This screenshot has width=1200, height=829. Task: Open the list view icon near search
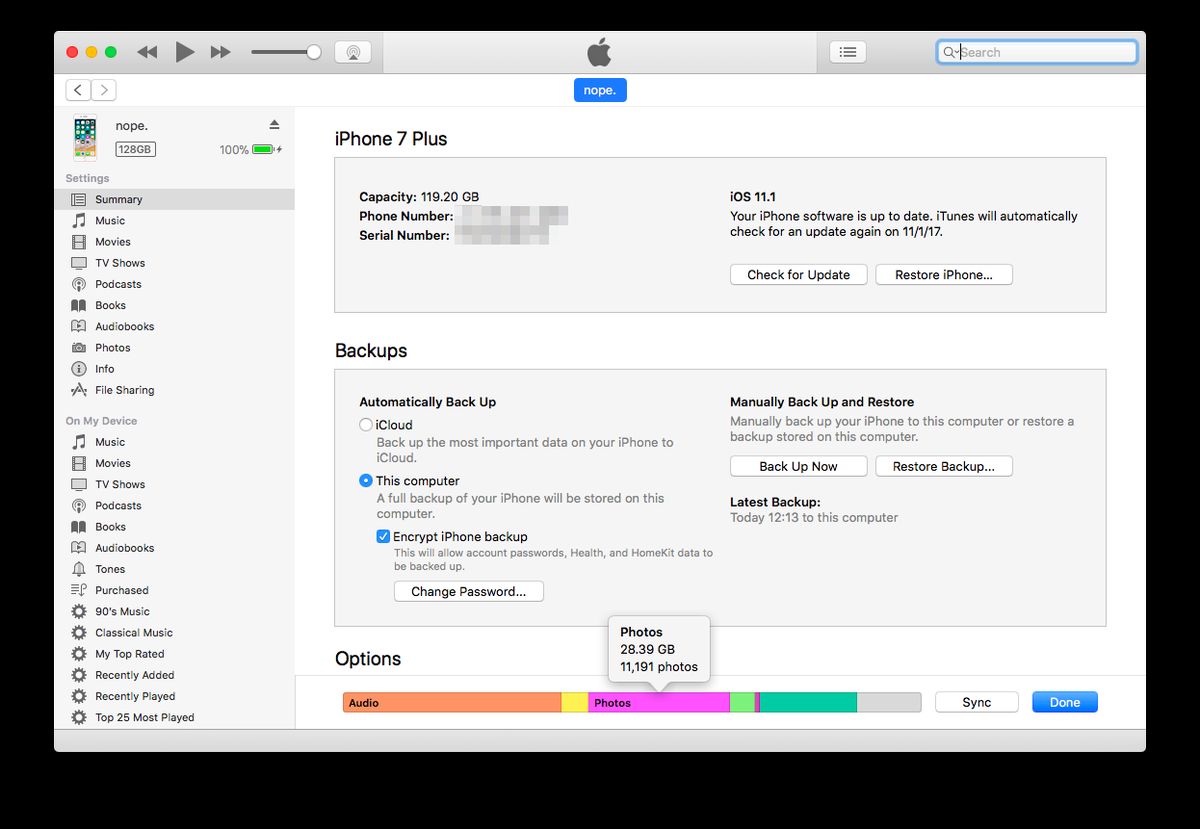coord(848,52)
